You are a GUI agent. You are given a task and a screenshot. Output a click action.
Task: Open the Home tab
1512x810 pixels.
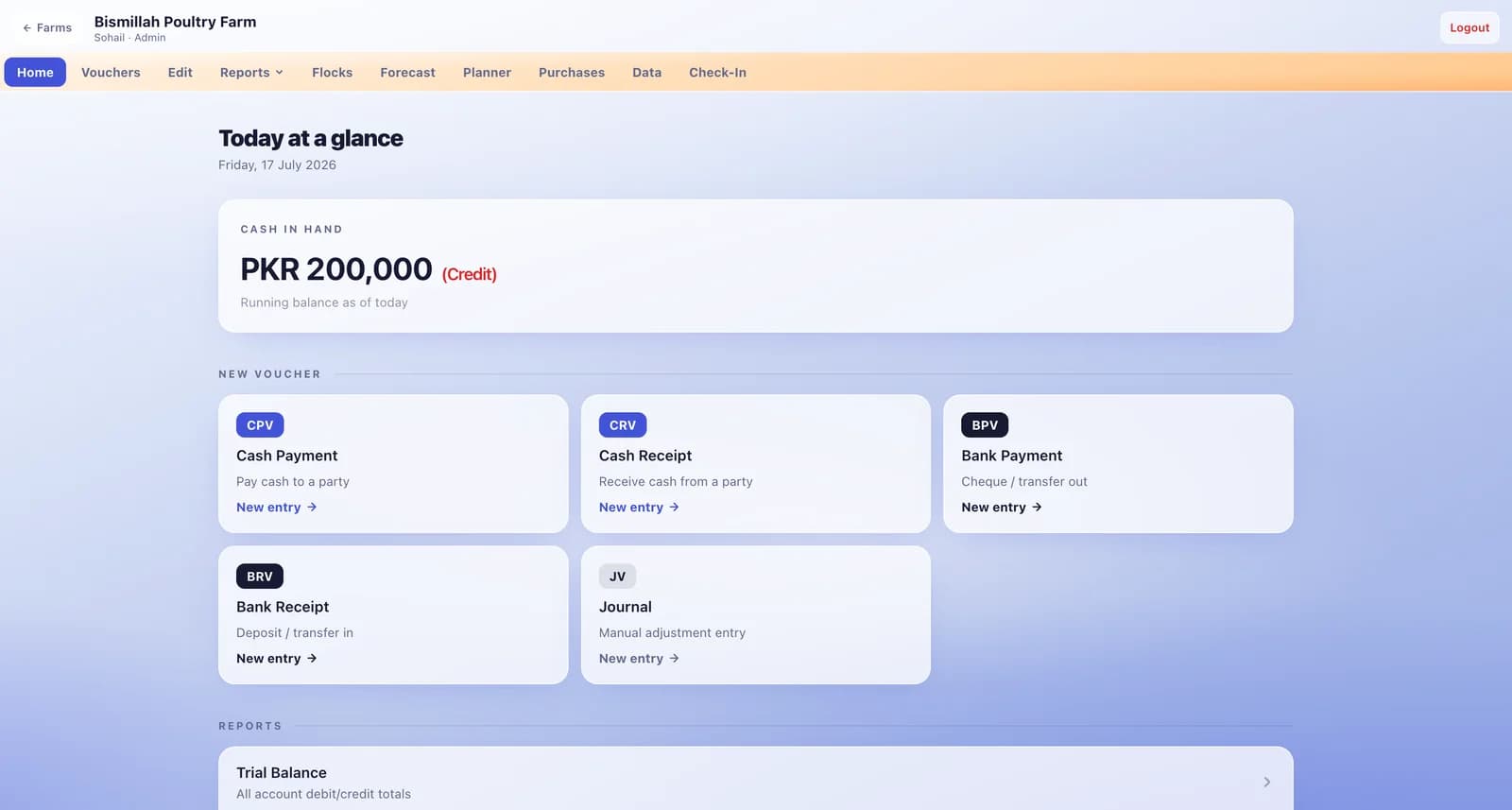pyautogui.click(x=35, y=72)
